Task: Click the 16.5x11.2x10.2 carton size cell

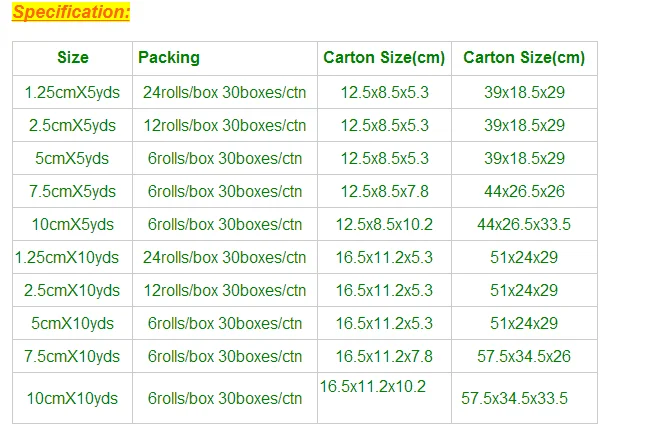Action: pos(373,386)
